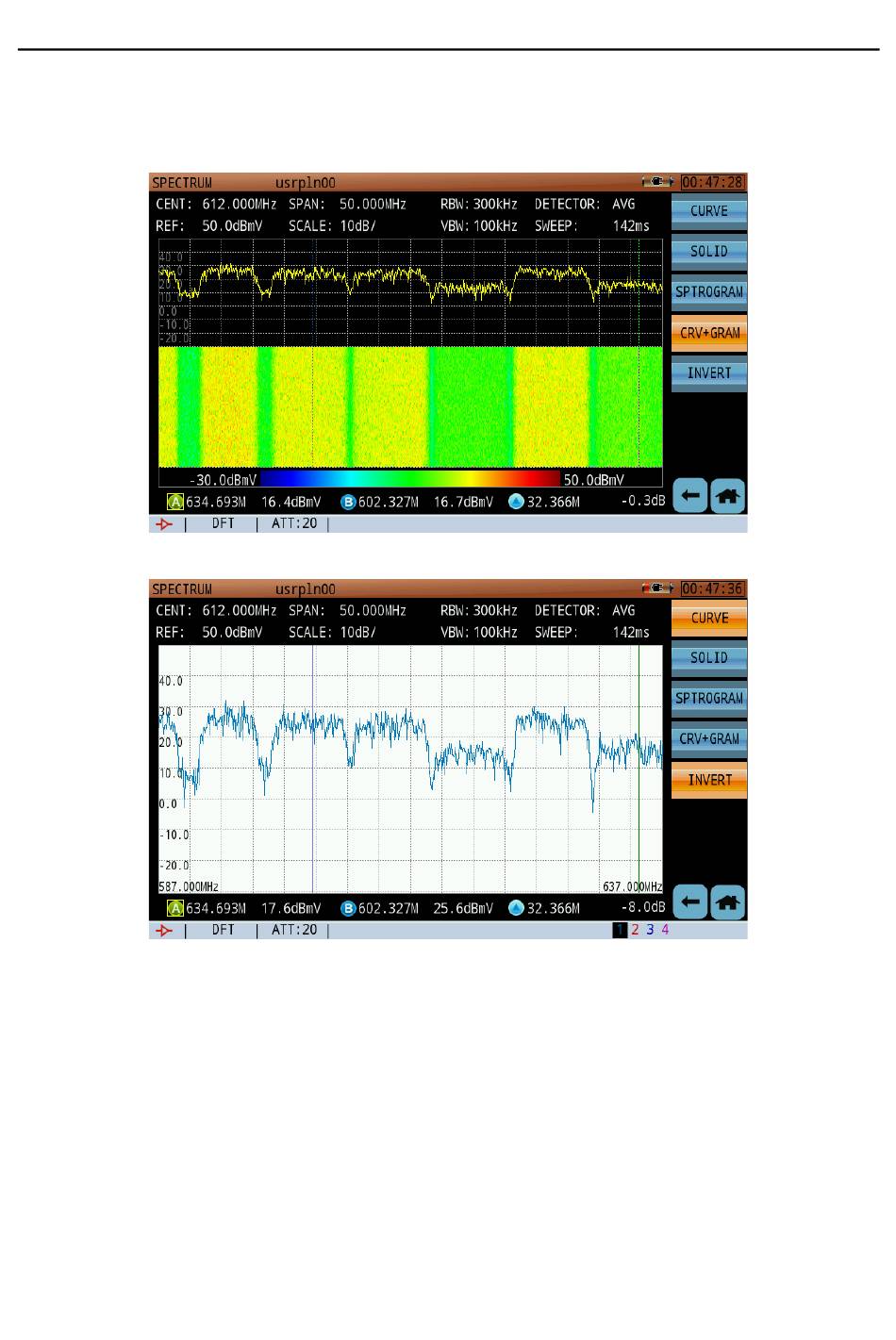Go home via lower screen house icon

[727, 902]
